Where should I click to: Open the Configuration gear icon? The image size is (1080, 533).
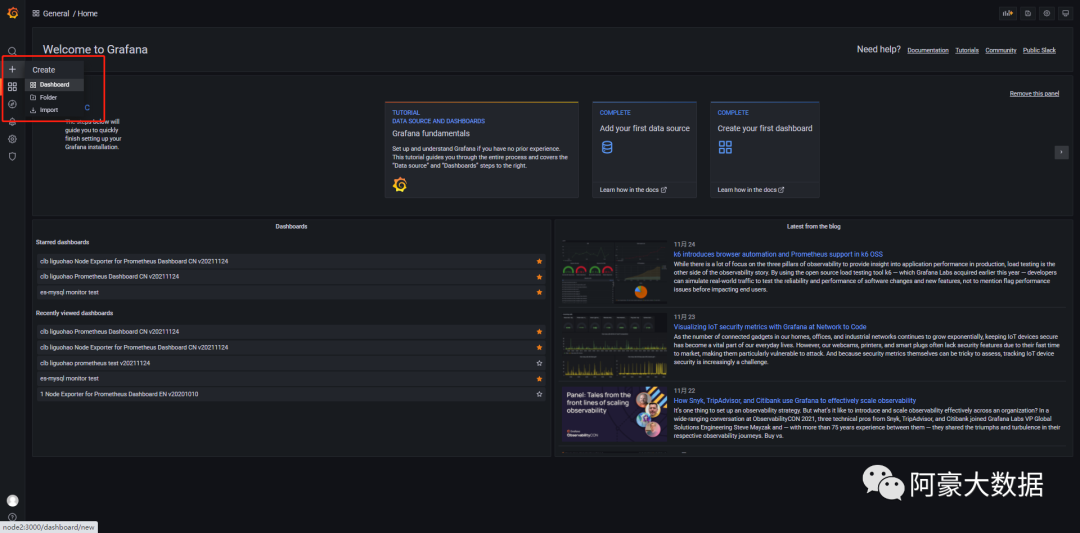coord(12,139)
